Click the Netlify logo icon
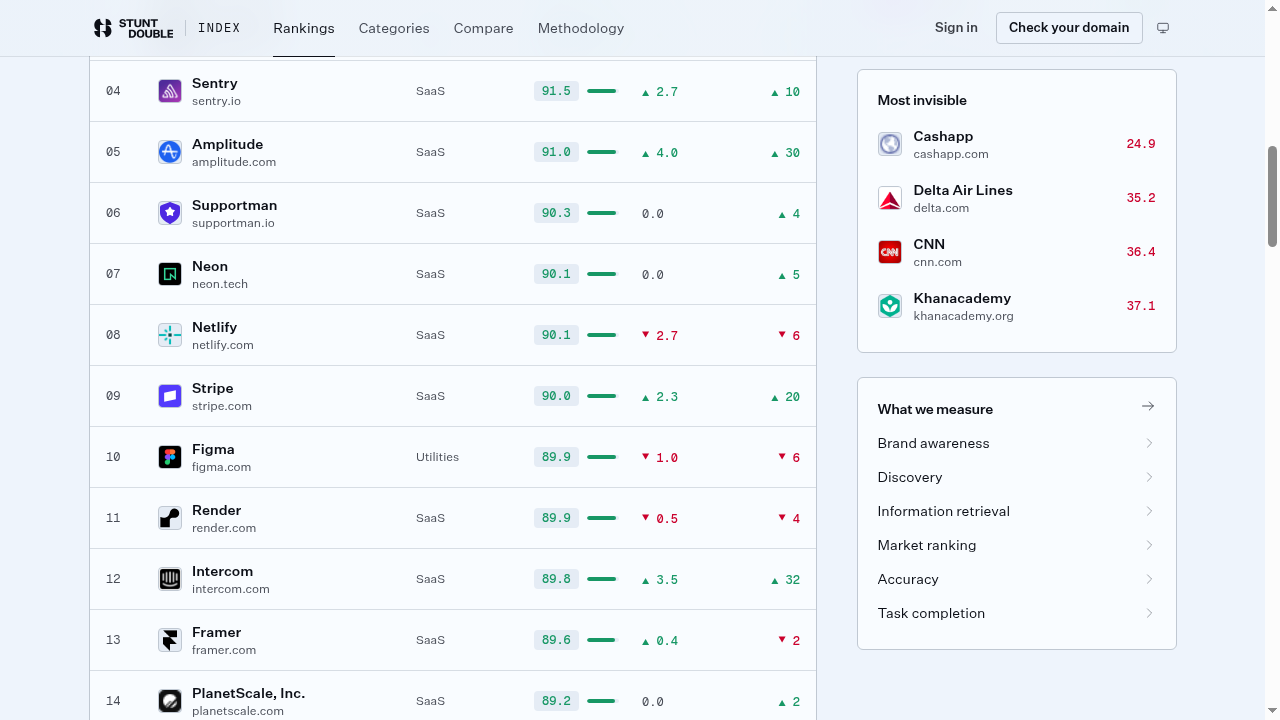This screenshot has height=720, width=1280. point(170,335)
